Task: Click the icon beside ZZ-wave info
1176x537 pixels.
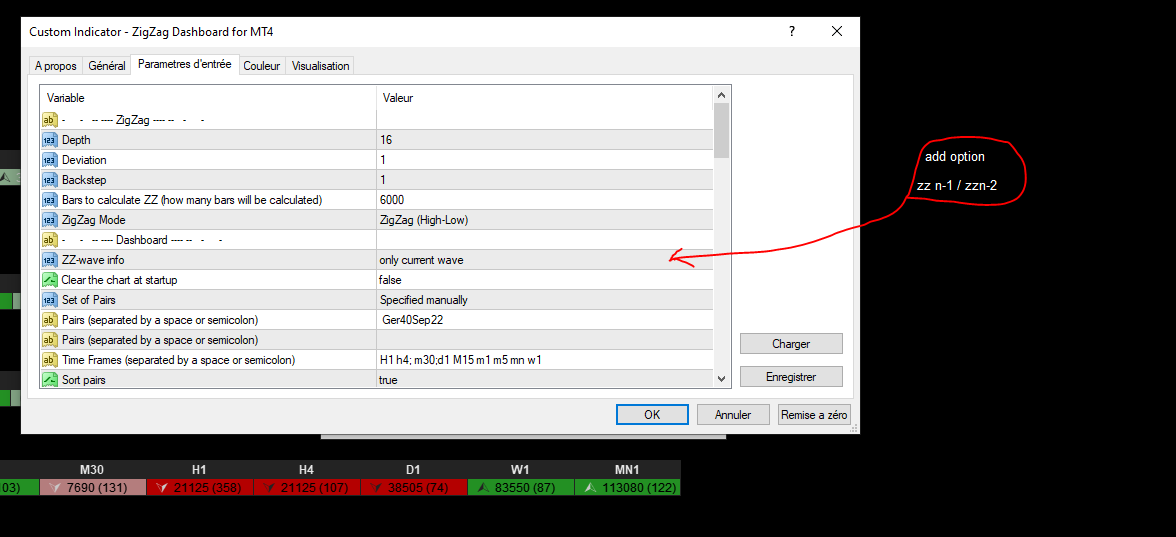Action: click(x=50, y=260)
